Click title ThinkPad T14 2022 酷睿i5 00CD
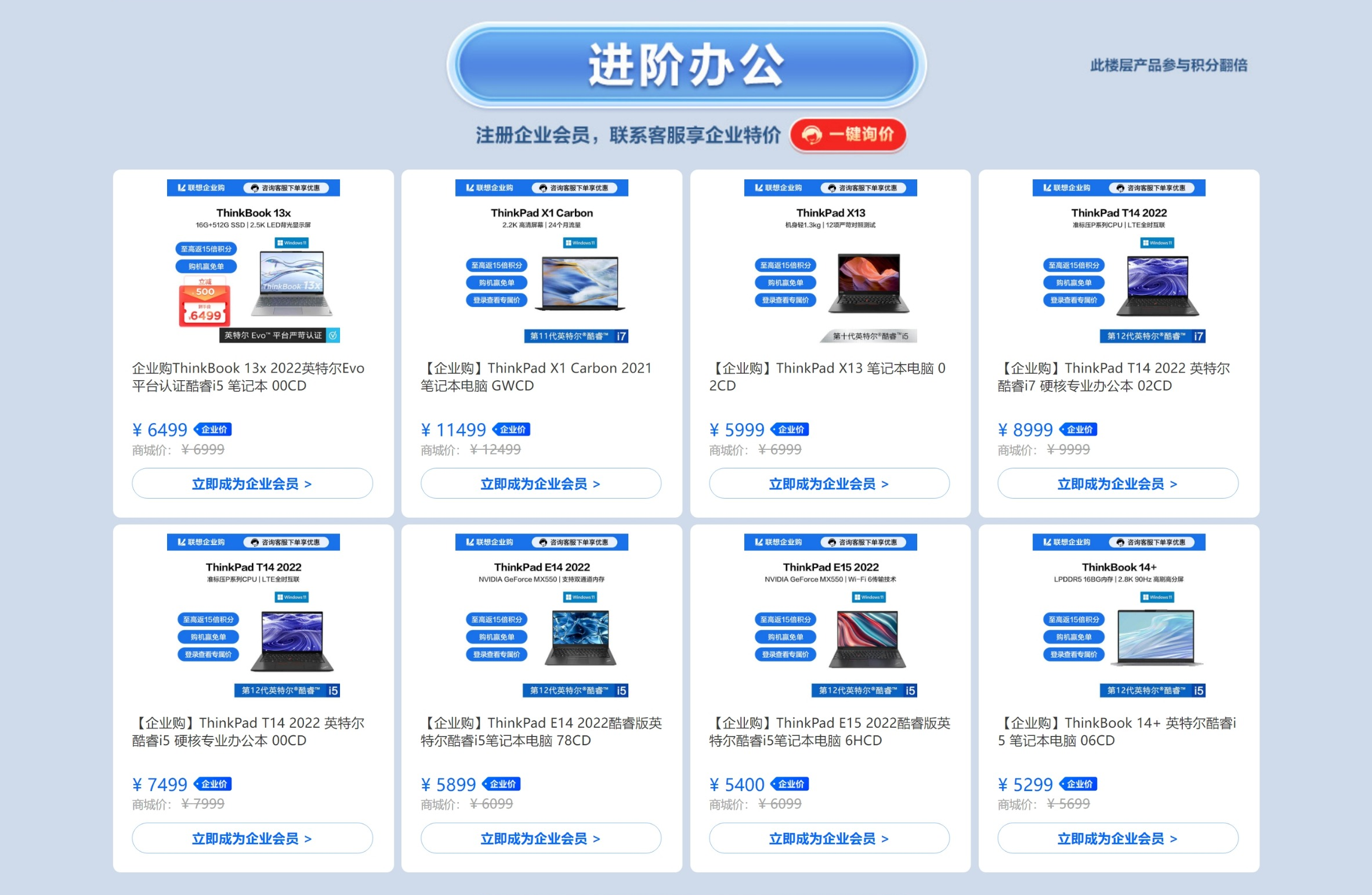Image resolution: width=1372 pixels, height=895 pixels. (x=248, y=731)
